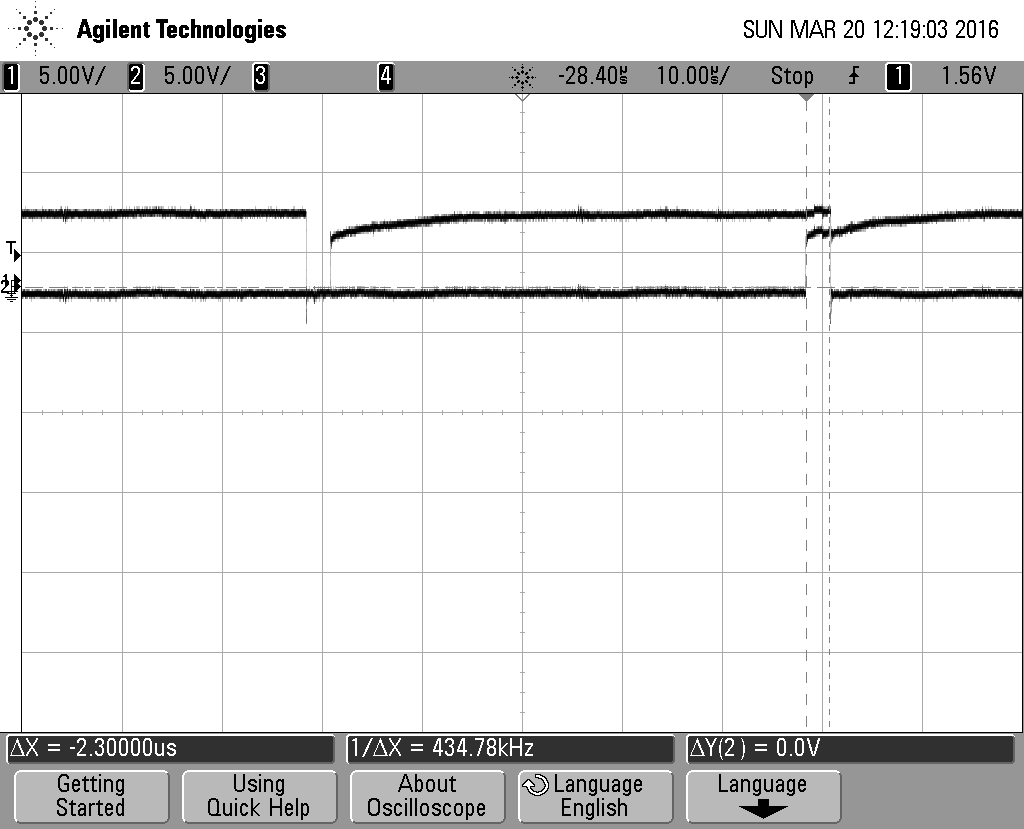Click the time reference star icon
The image size is (1024, 829).
point(522,77)
